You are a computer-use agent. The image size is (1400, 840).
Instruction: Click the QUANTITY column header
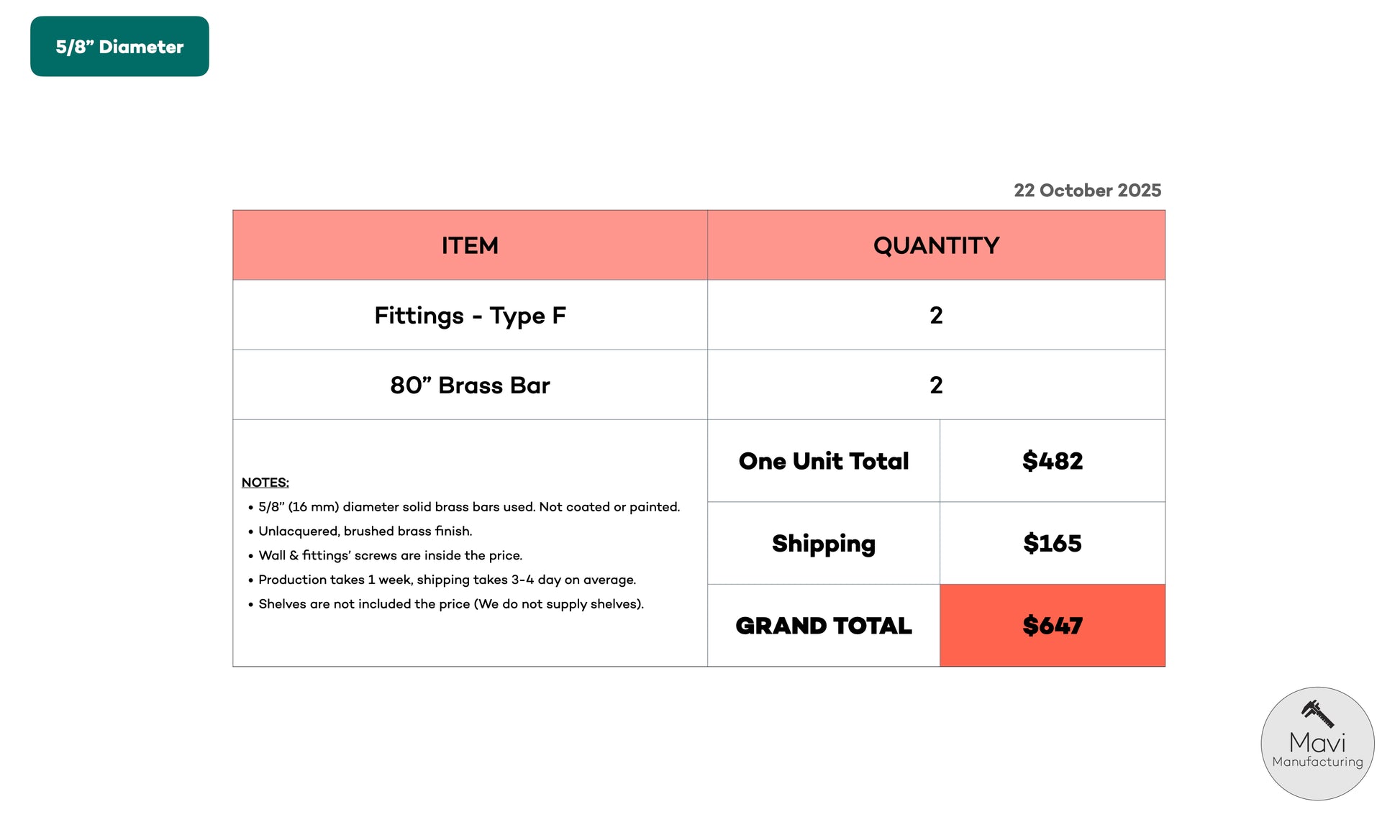point(936,246)
